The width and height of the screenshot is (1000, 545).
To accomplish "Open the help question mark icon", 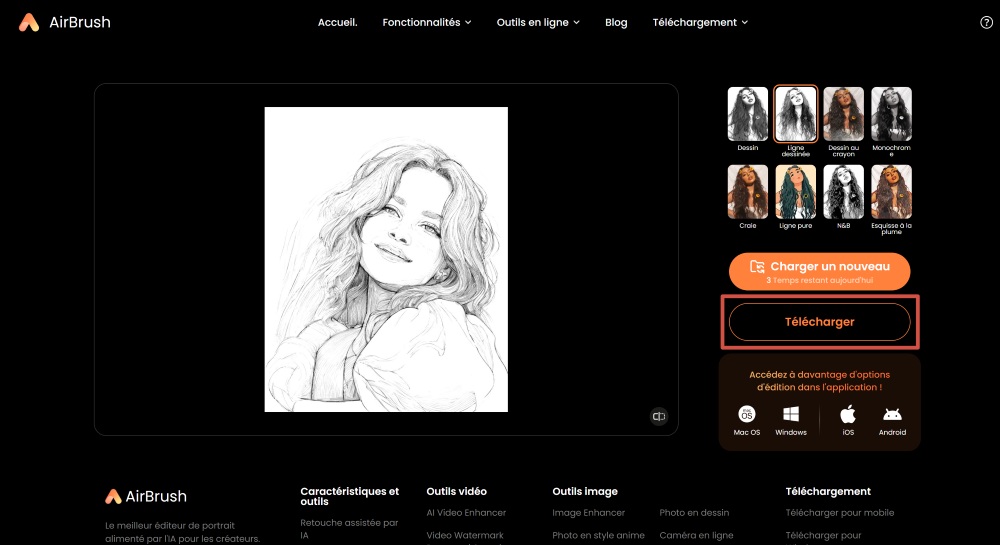I will 986,22.
